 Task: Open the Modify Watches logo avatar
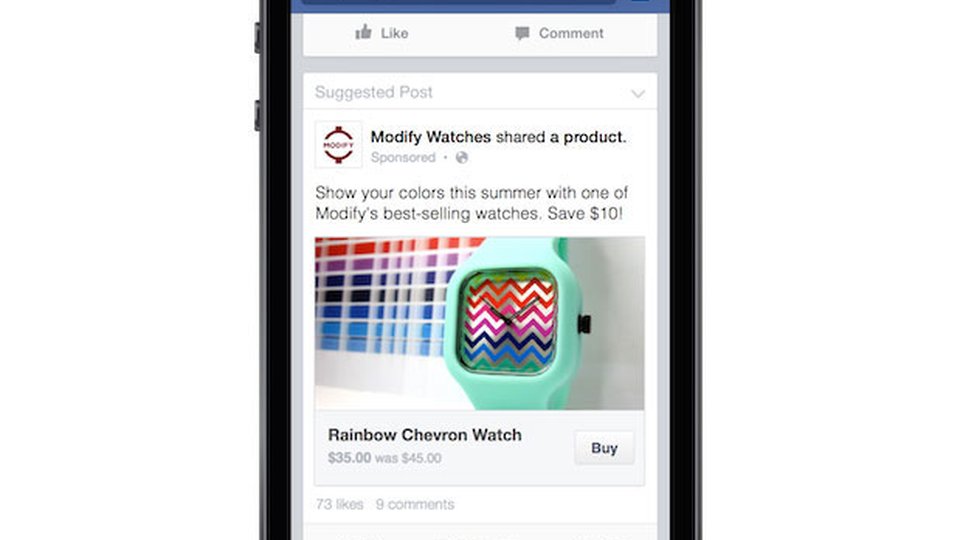point(339,144)
